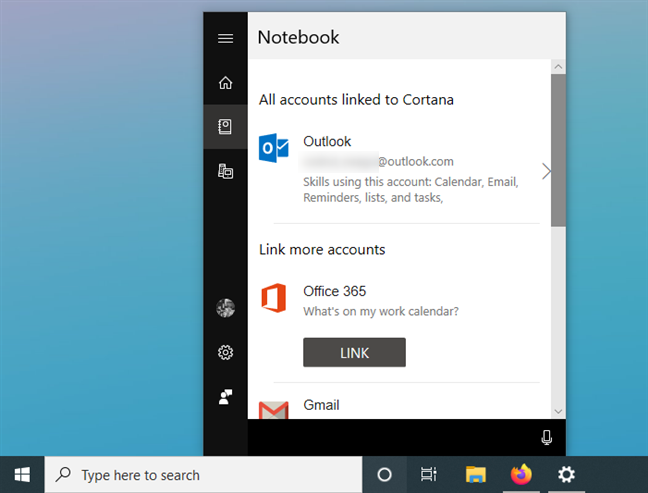Open Settings from the taskbar

click(566, 474)
